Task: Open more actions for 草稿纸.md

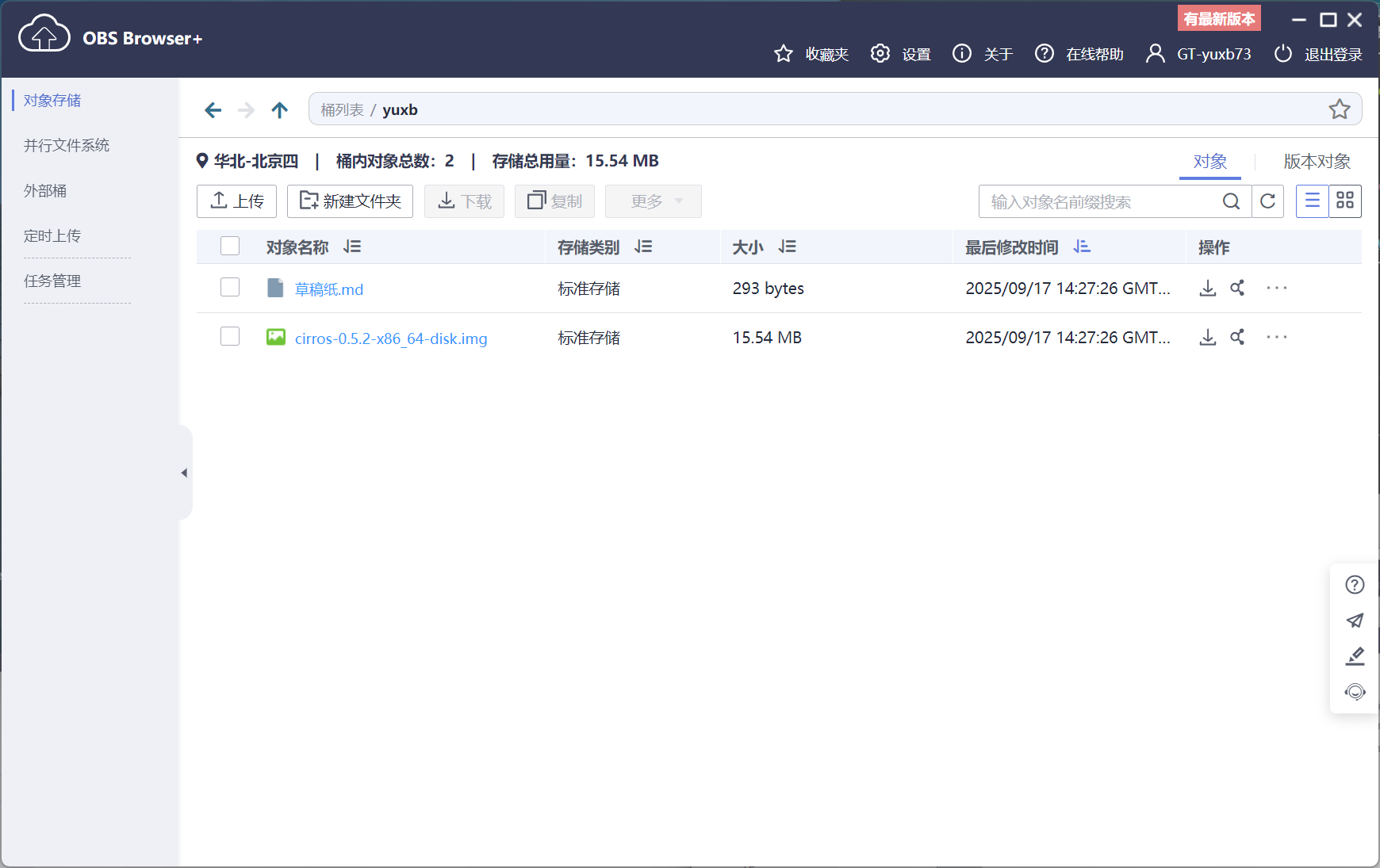Action: [x=1277, y=288]
